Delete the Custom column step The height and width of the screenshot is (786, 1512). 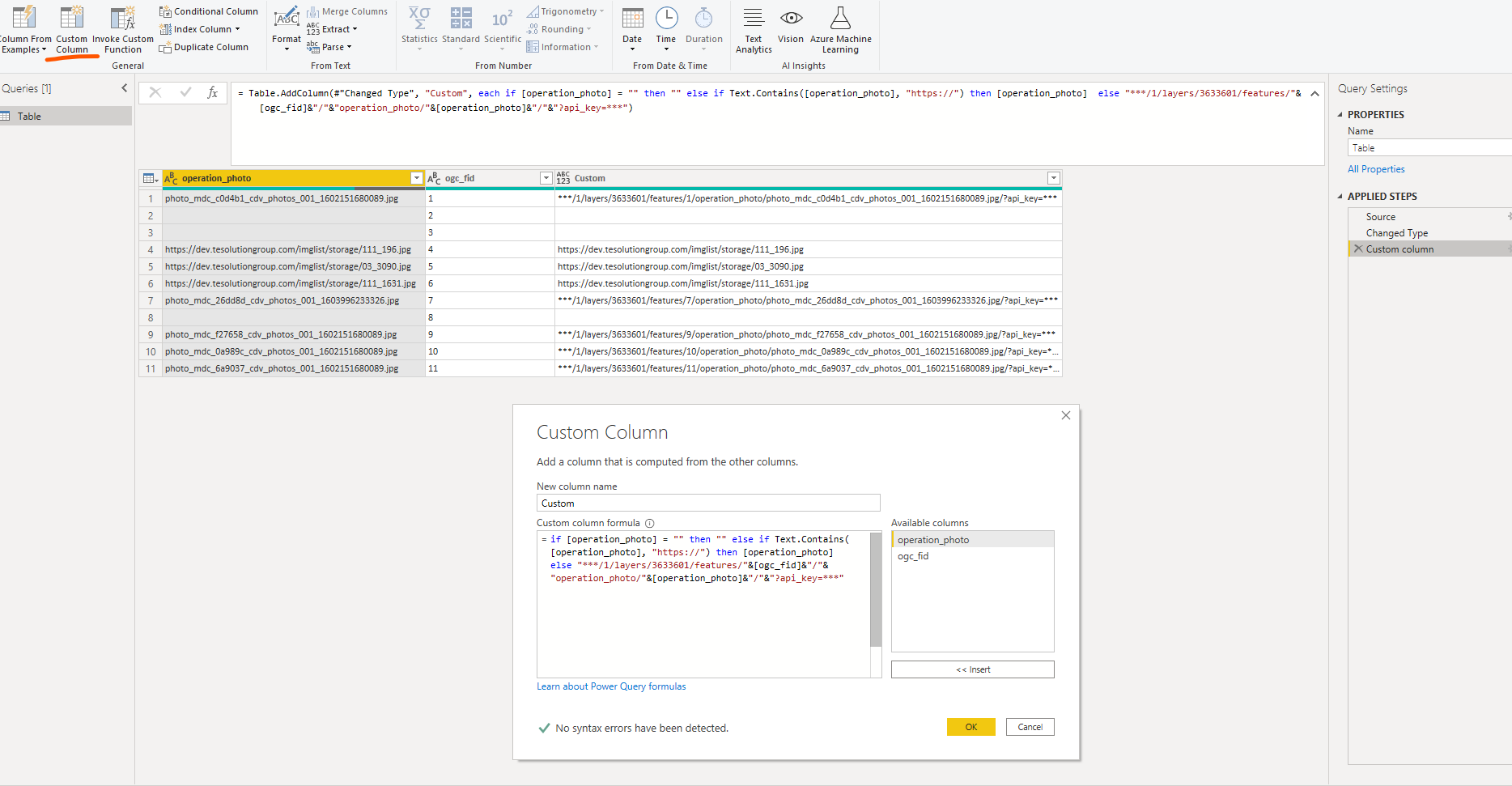click(1358, 249)
